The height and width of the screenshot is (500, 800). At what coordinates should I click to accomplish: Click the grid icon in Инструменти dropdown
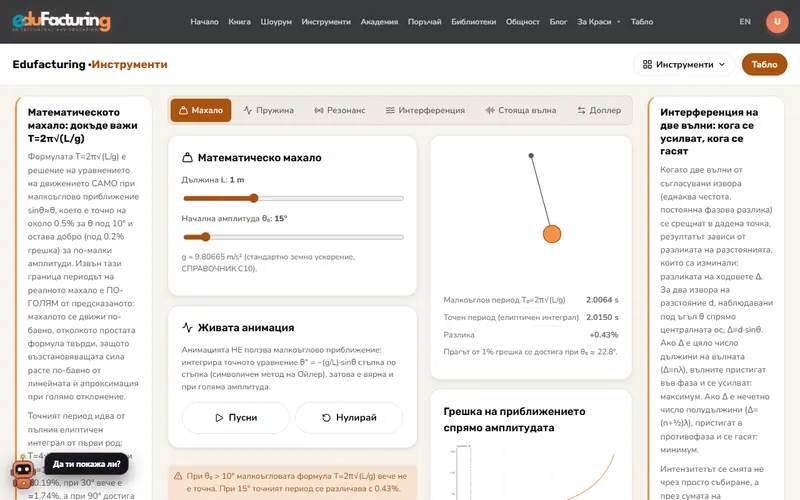coord(647,64)
